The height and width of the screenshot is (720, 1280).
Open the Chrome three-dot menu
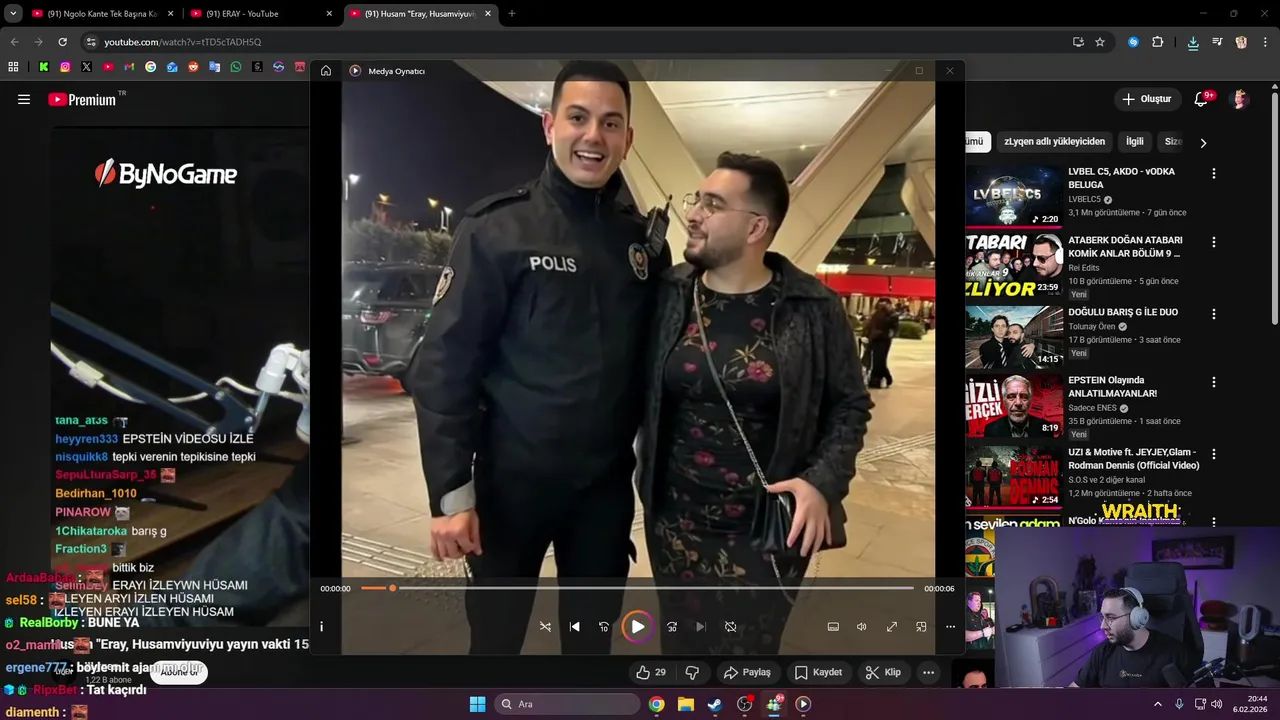(x=1265, y=42)
